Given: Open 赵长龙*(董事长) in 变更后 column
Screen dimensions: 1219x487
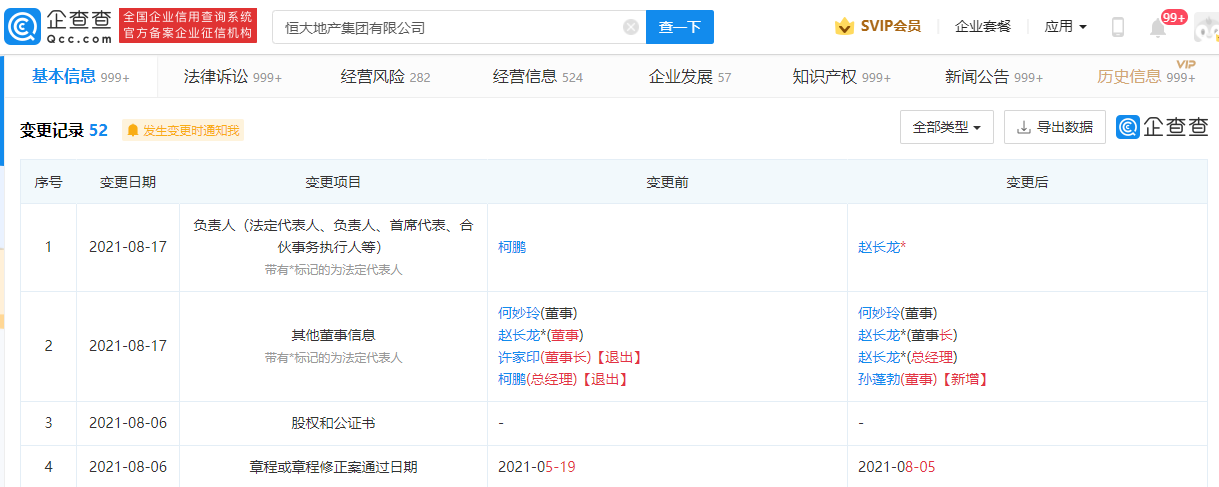Looking at the screenshot, I should (908, 335).
